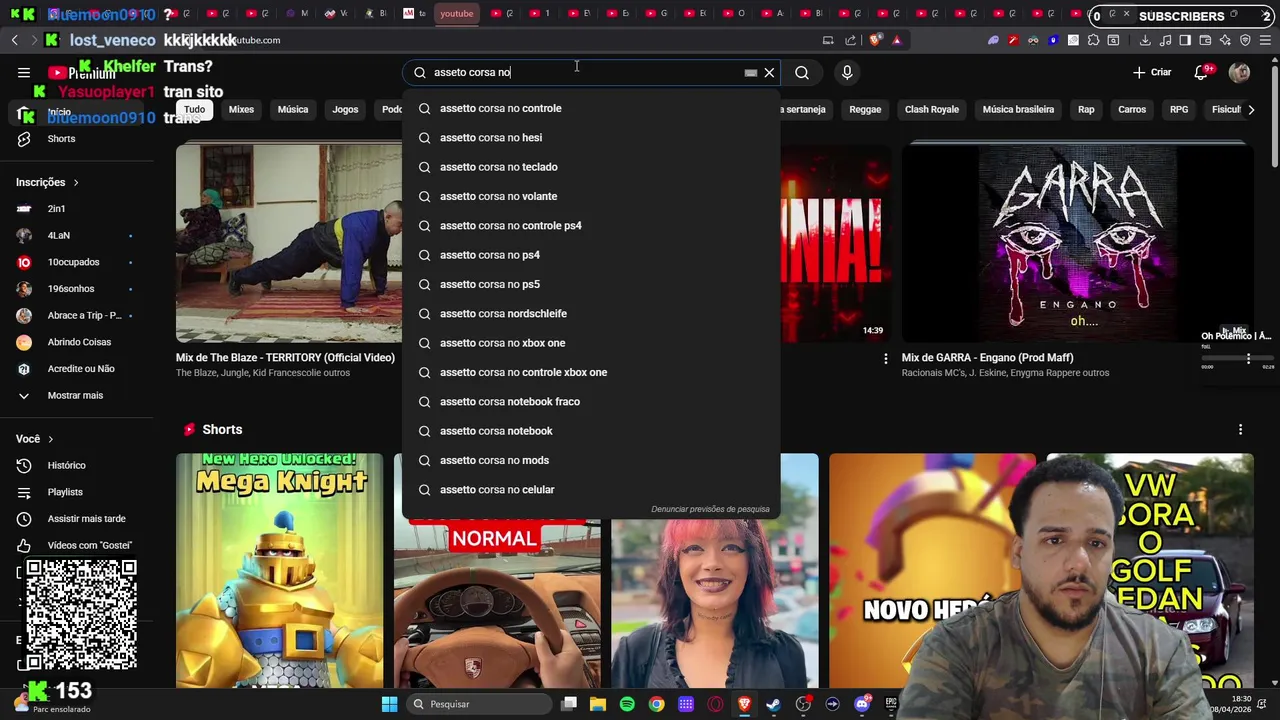
Task: Open the Abrindo Coisas channel
Action: point(78,342)
